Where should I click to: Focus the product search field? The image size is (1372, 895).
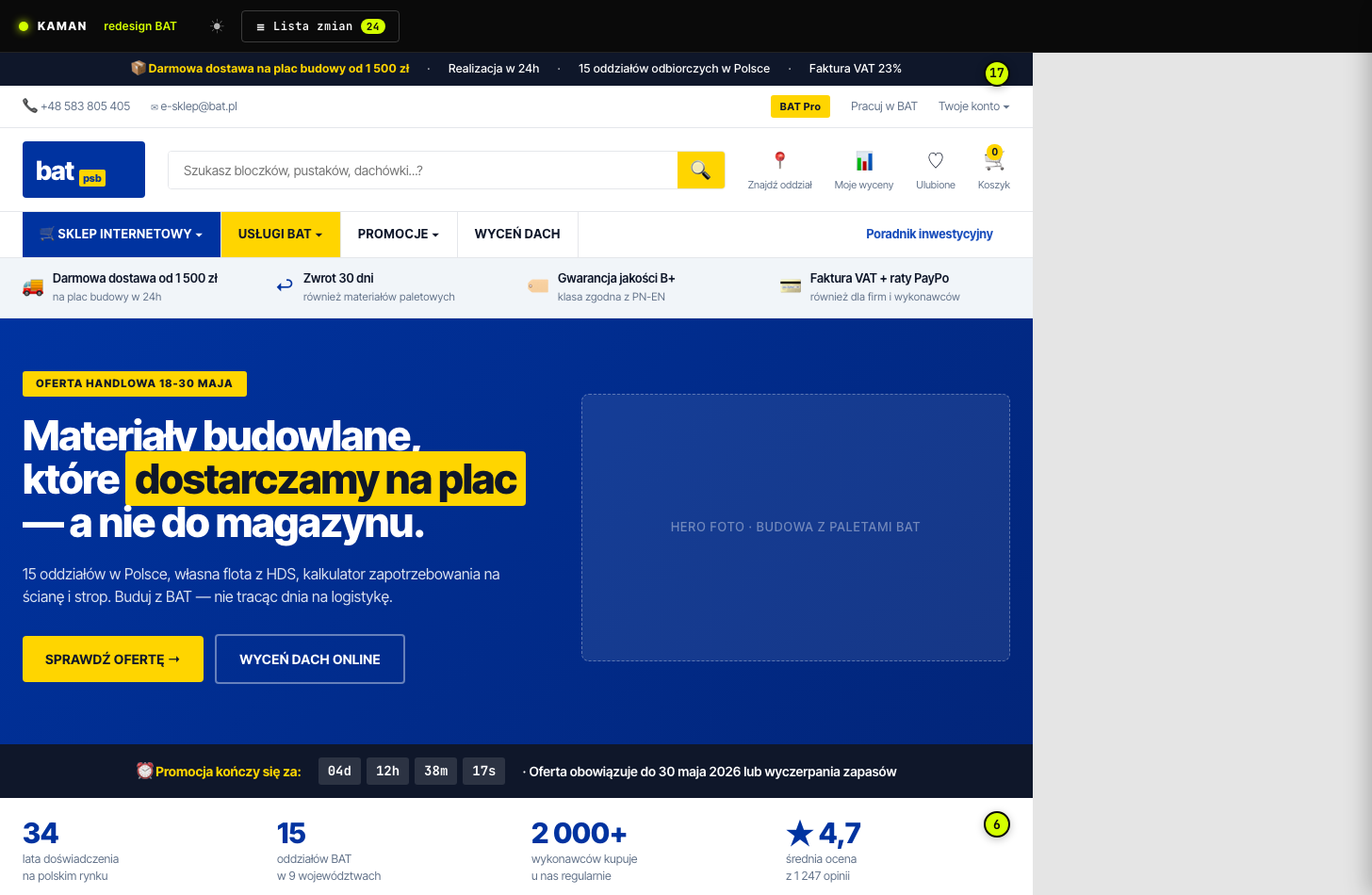[x=423, y=171]
